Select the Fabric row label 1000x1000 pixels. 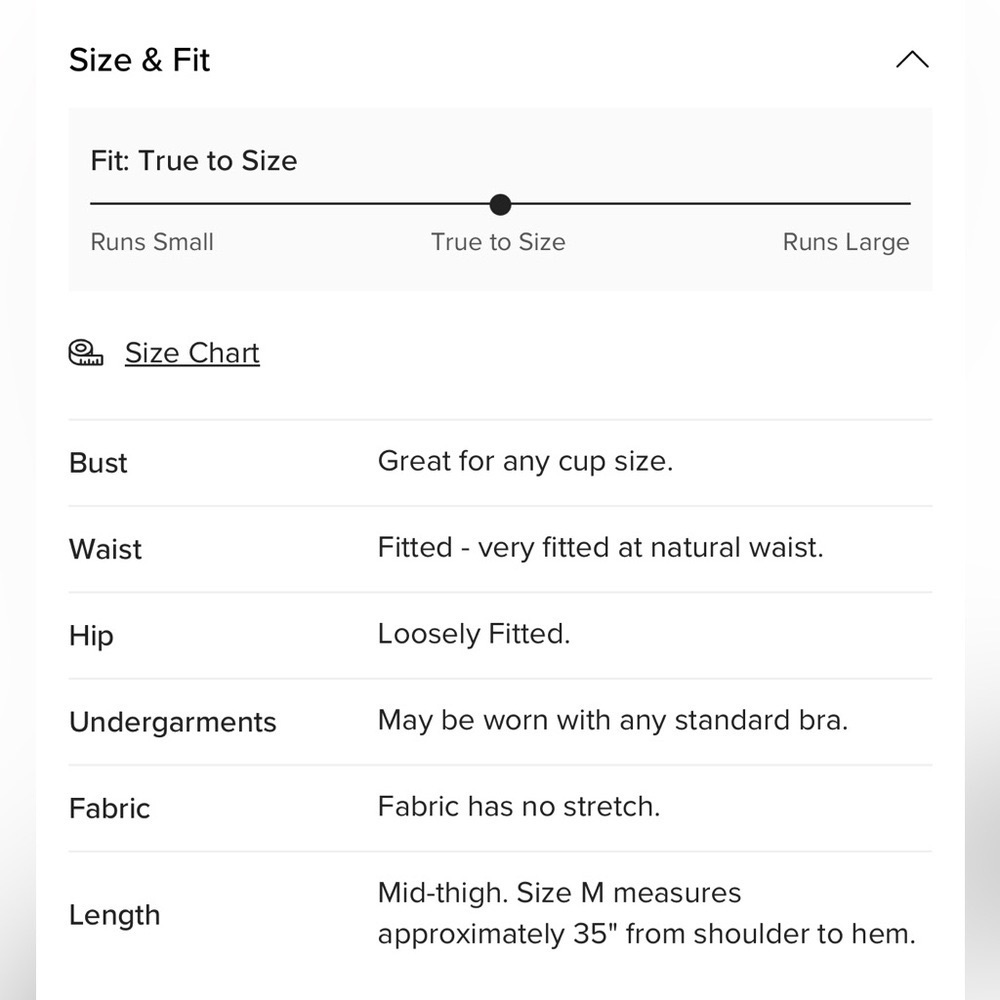point(110,809)
